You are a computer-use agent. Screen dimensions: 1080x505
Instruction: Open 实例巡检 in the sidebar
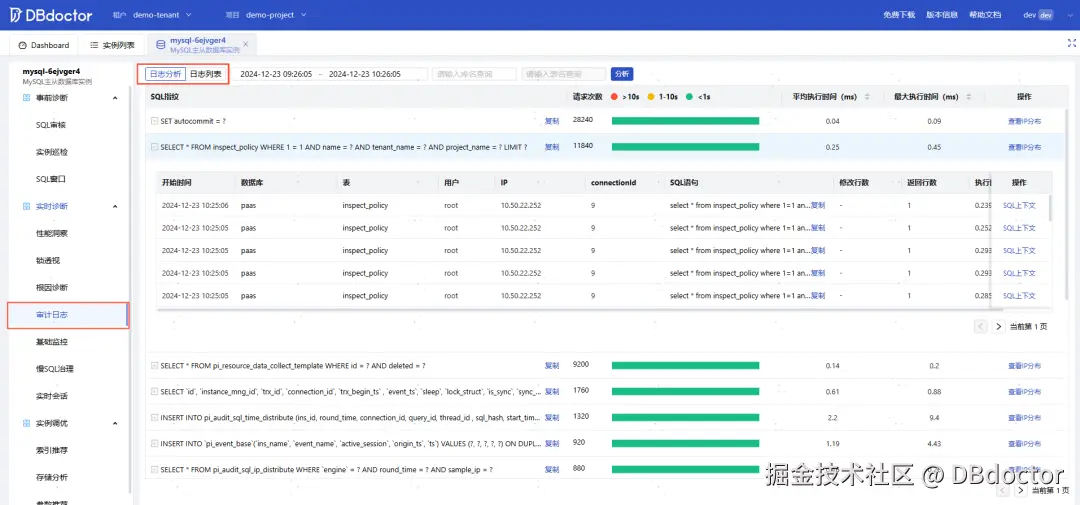tap(52, 152)
